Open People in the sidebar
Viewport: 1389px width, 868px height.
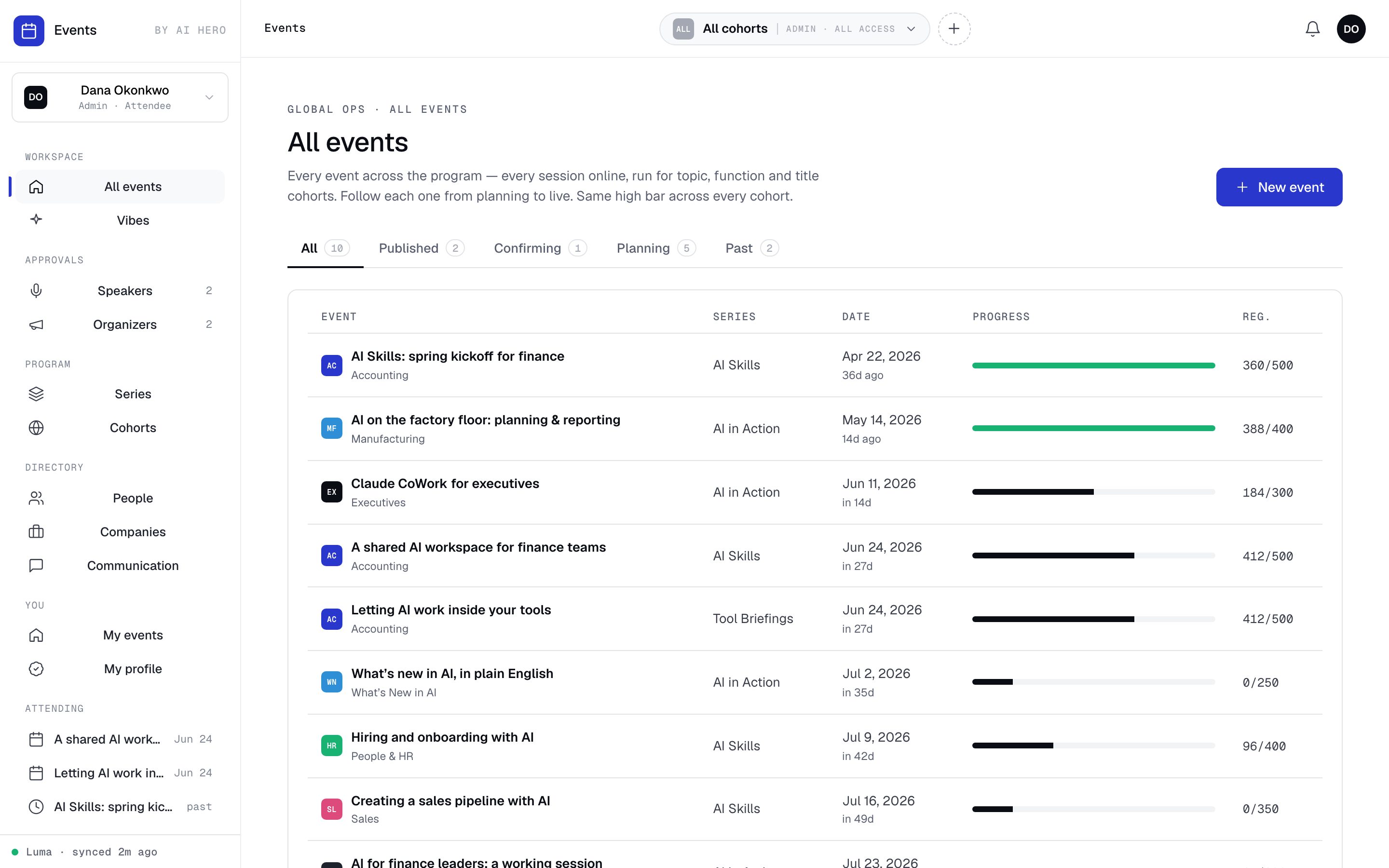[x=120, y=498]
